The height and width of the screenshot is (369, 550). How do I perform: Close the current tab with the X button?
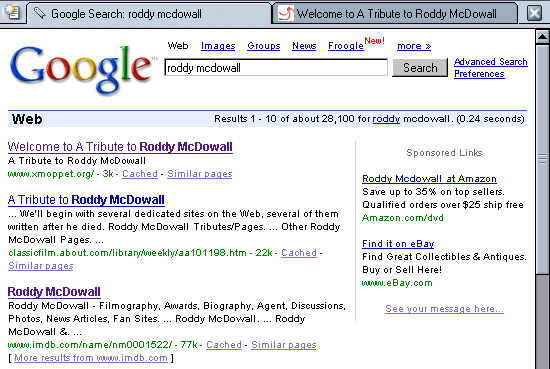pos(534,14)
